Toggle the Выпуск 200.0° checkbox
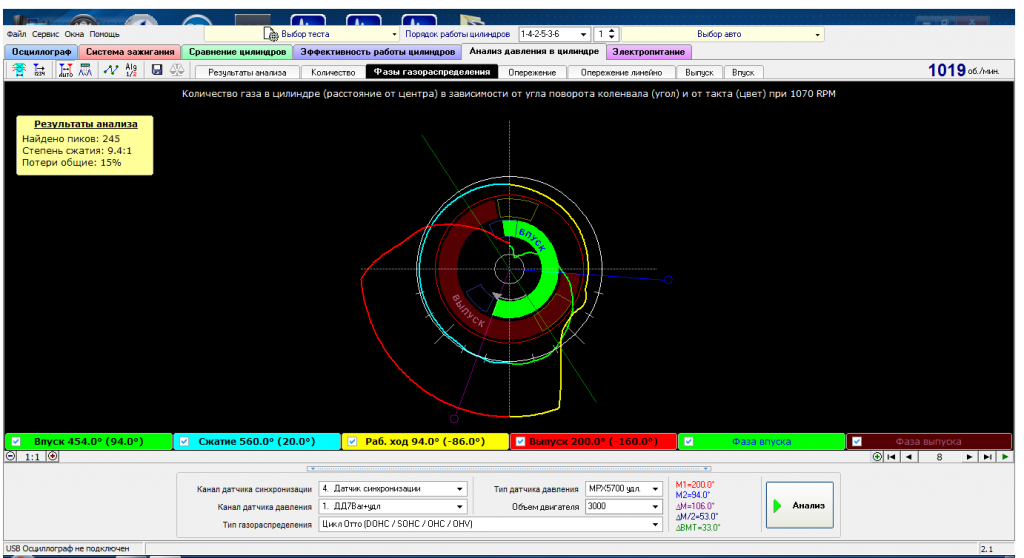Image resolution: width=1024 pixels, height=558 pixels. 520,442
